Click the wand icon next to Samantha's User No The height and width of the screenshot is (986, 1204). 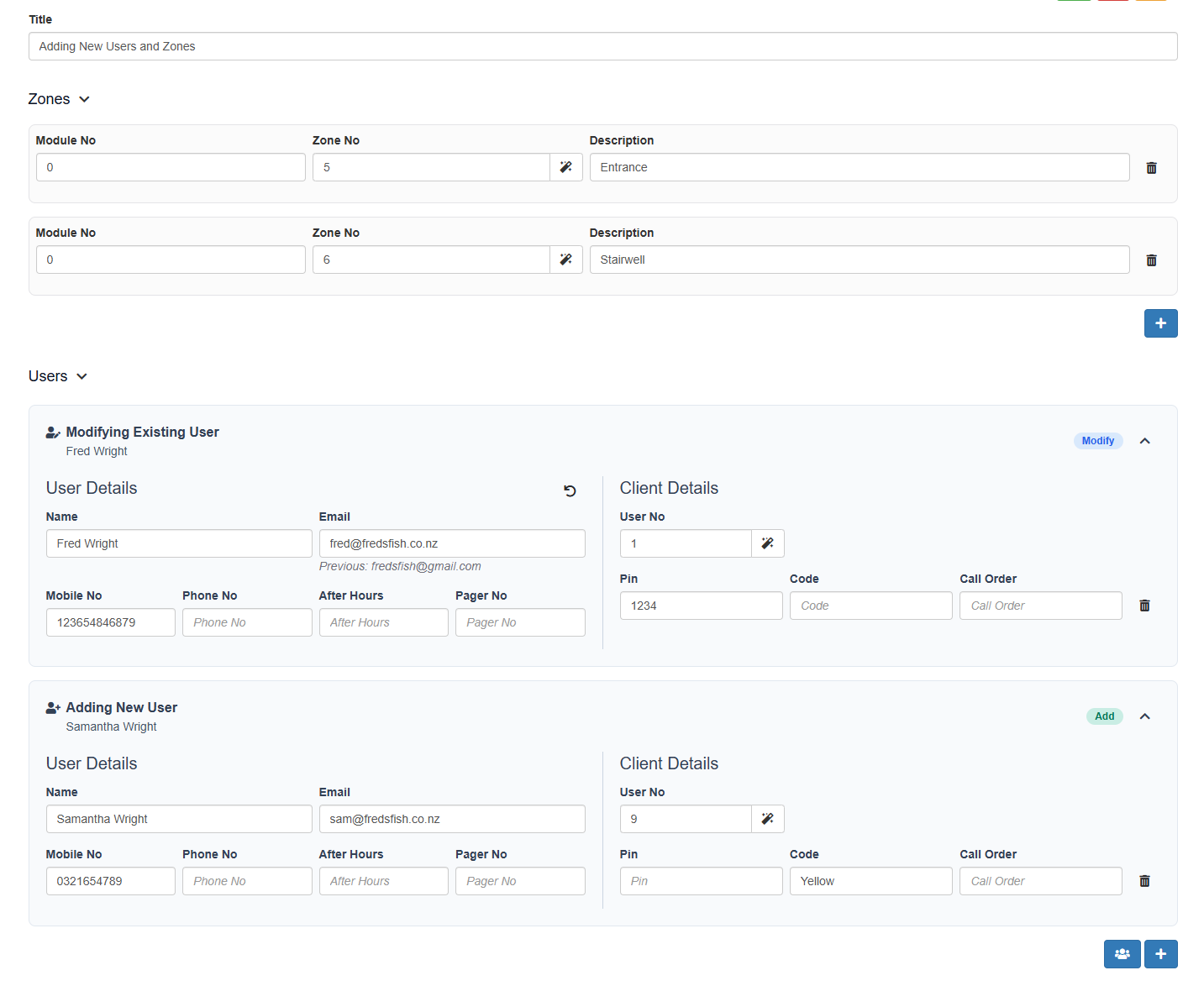click(767, 819)
